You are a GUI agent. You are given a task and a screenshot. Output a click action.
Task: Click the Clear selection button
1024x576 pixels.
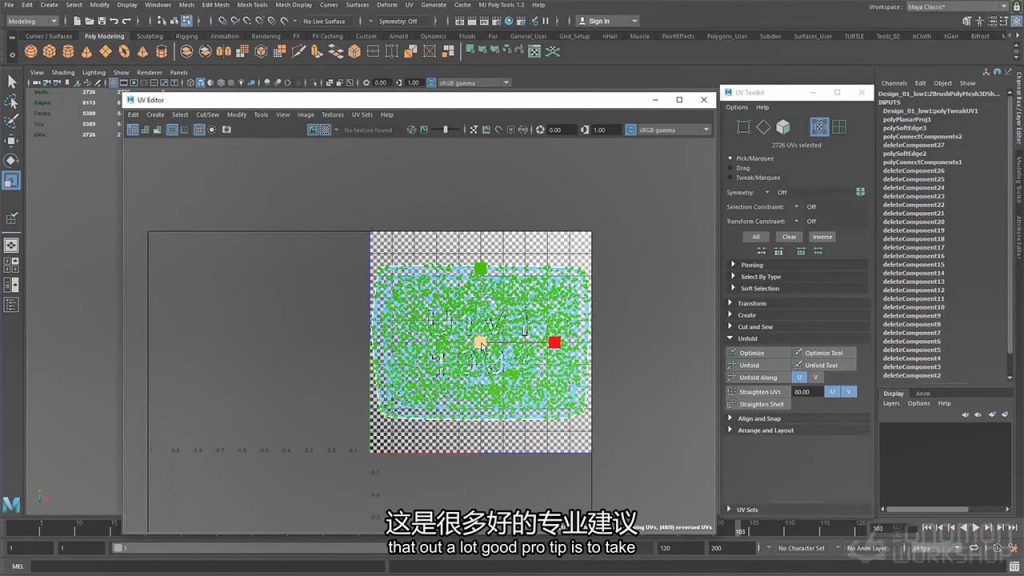coord(789,236)
